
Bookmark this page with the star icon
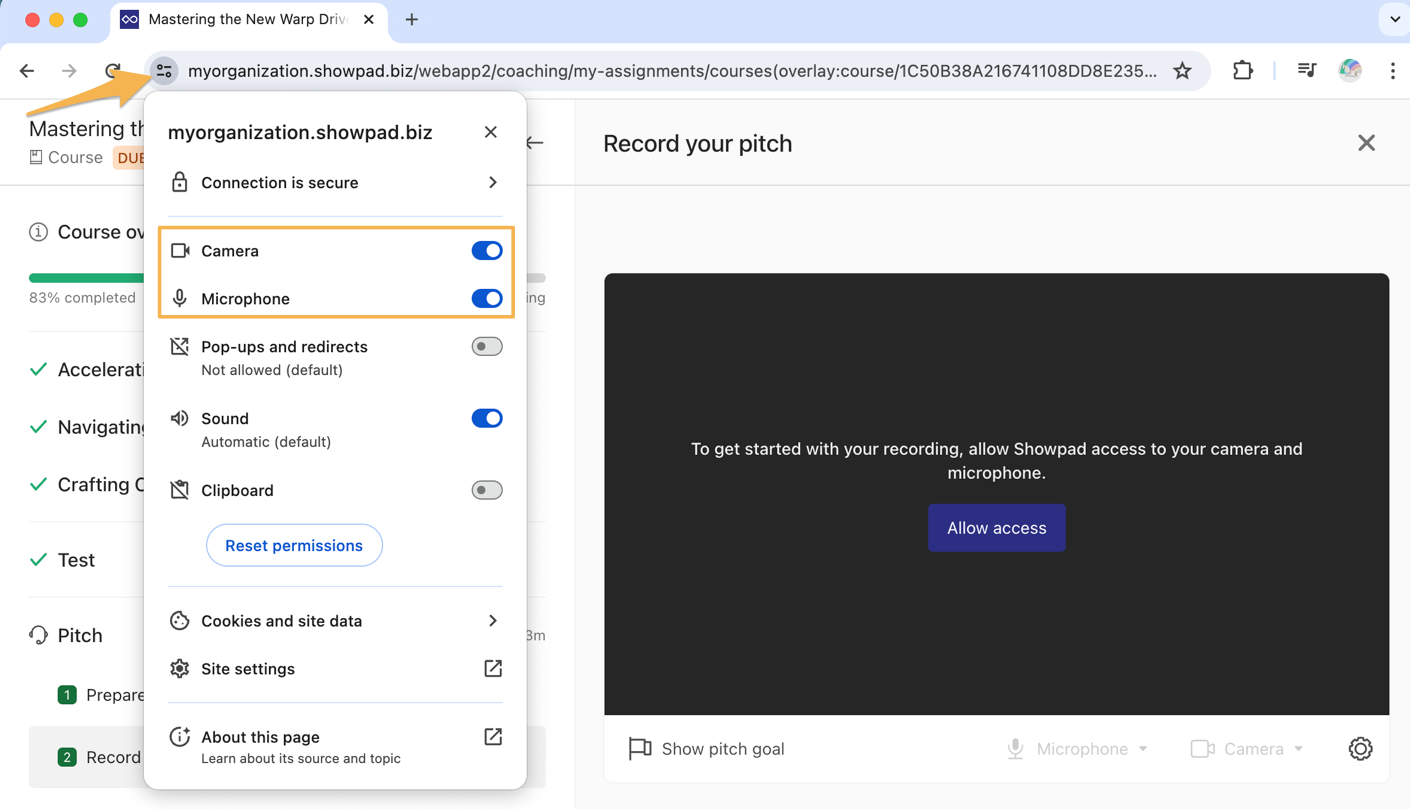[x=1182, y=71]
